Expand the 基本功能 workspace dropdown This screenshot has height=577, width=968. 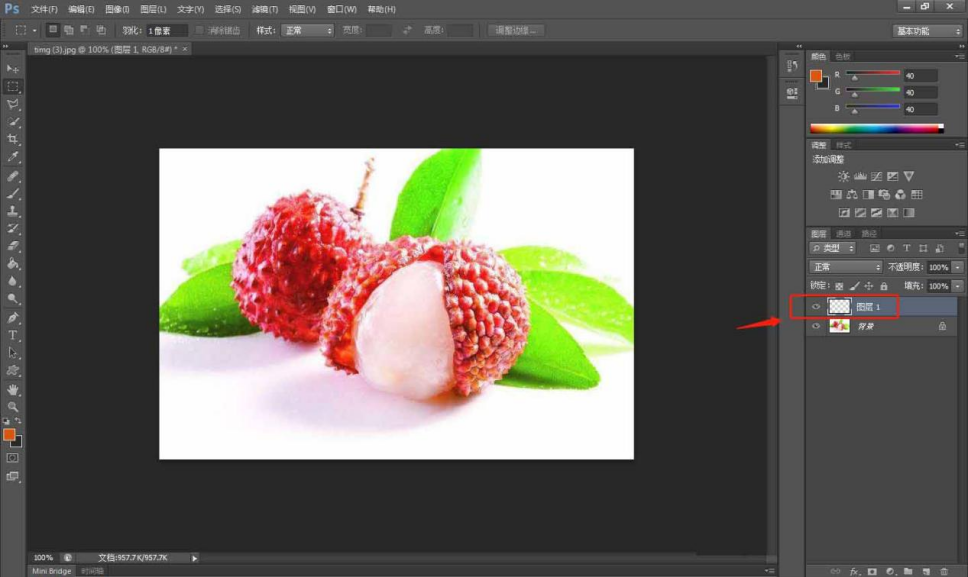click(x=927, y=31)
